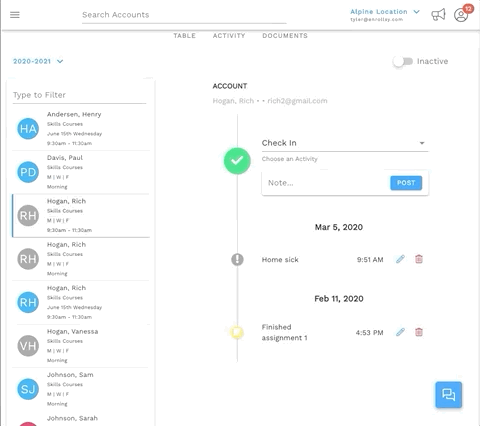The image size is (480, 426).
Task: Select the PD avatar for Davis, Paul
Action: pyautogui.click(x=28, y=172)
